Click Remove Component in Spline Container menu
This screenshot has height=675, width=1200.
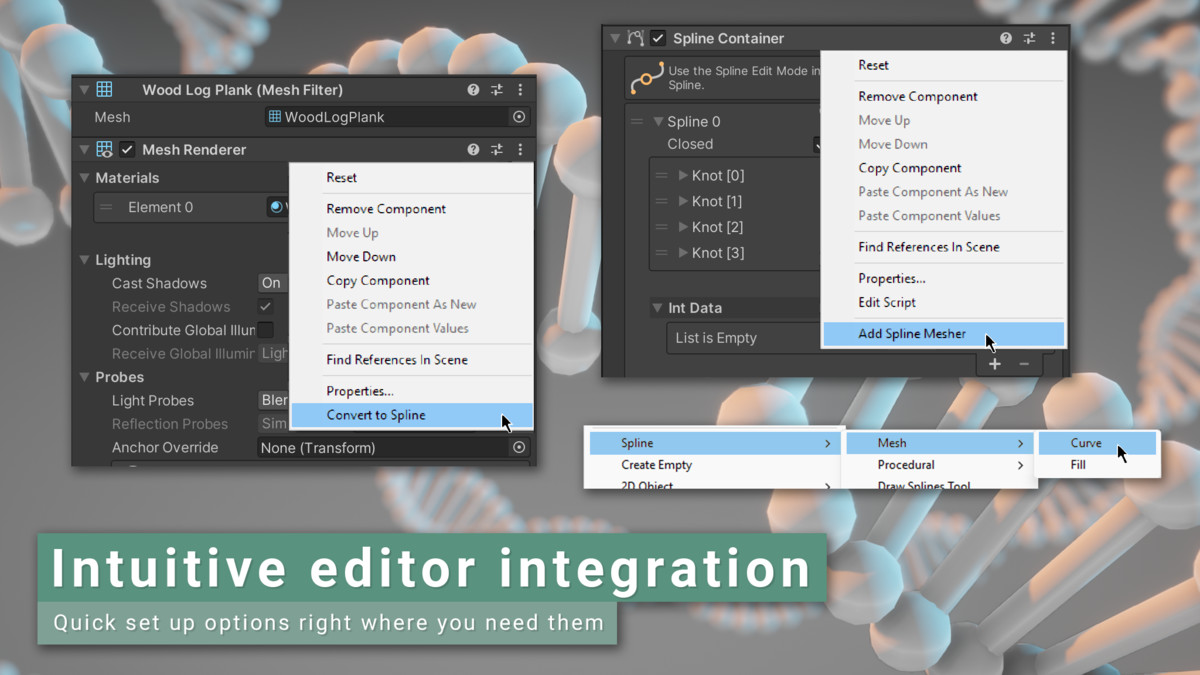pos(918,97)
